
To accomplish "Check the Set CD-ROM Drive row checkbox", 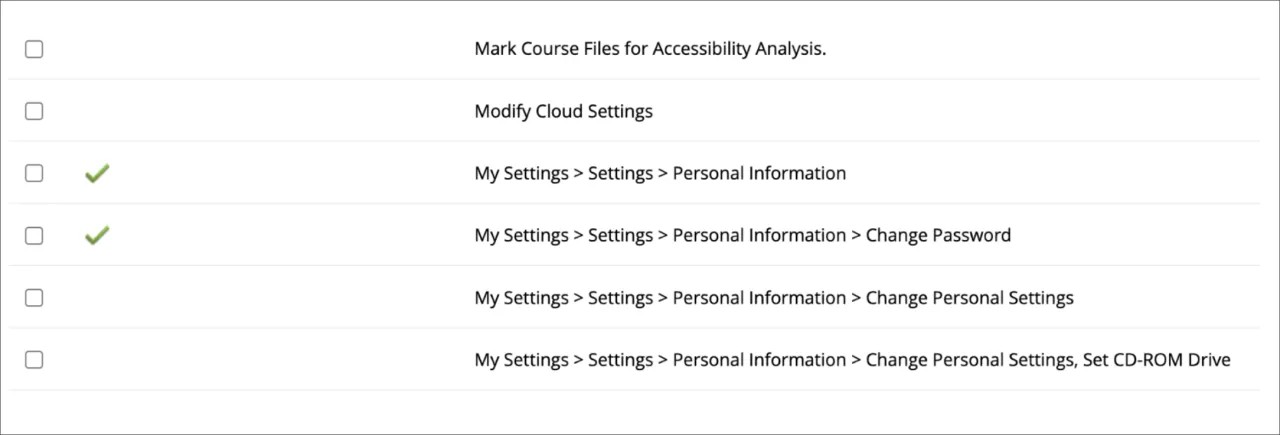I will pyautogui.click(x=34, y=359).
